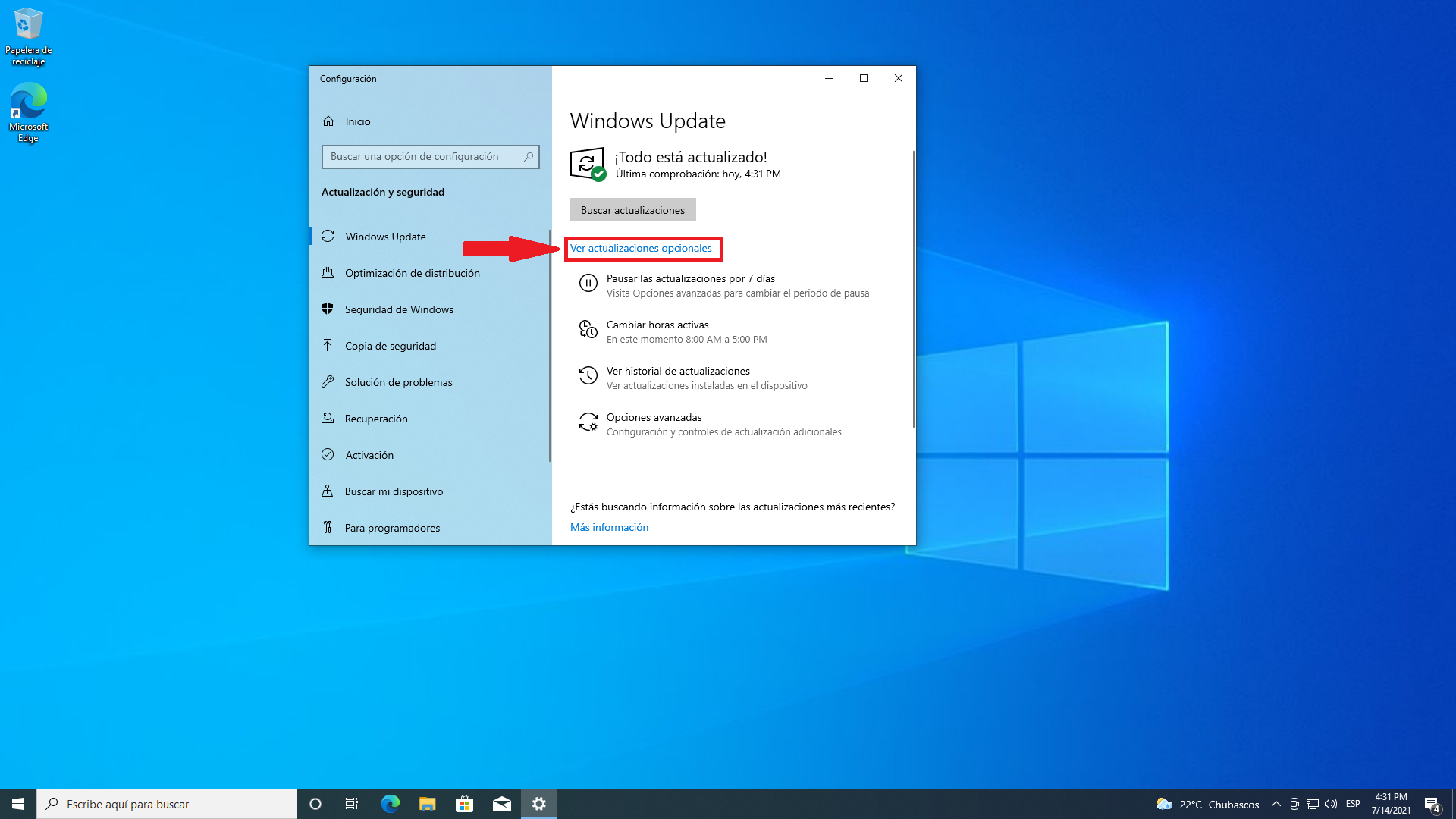
Task: Click the Inicio home icon
Action: (328, 121)
